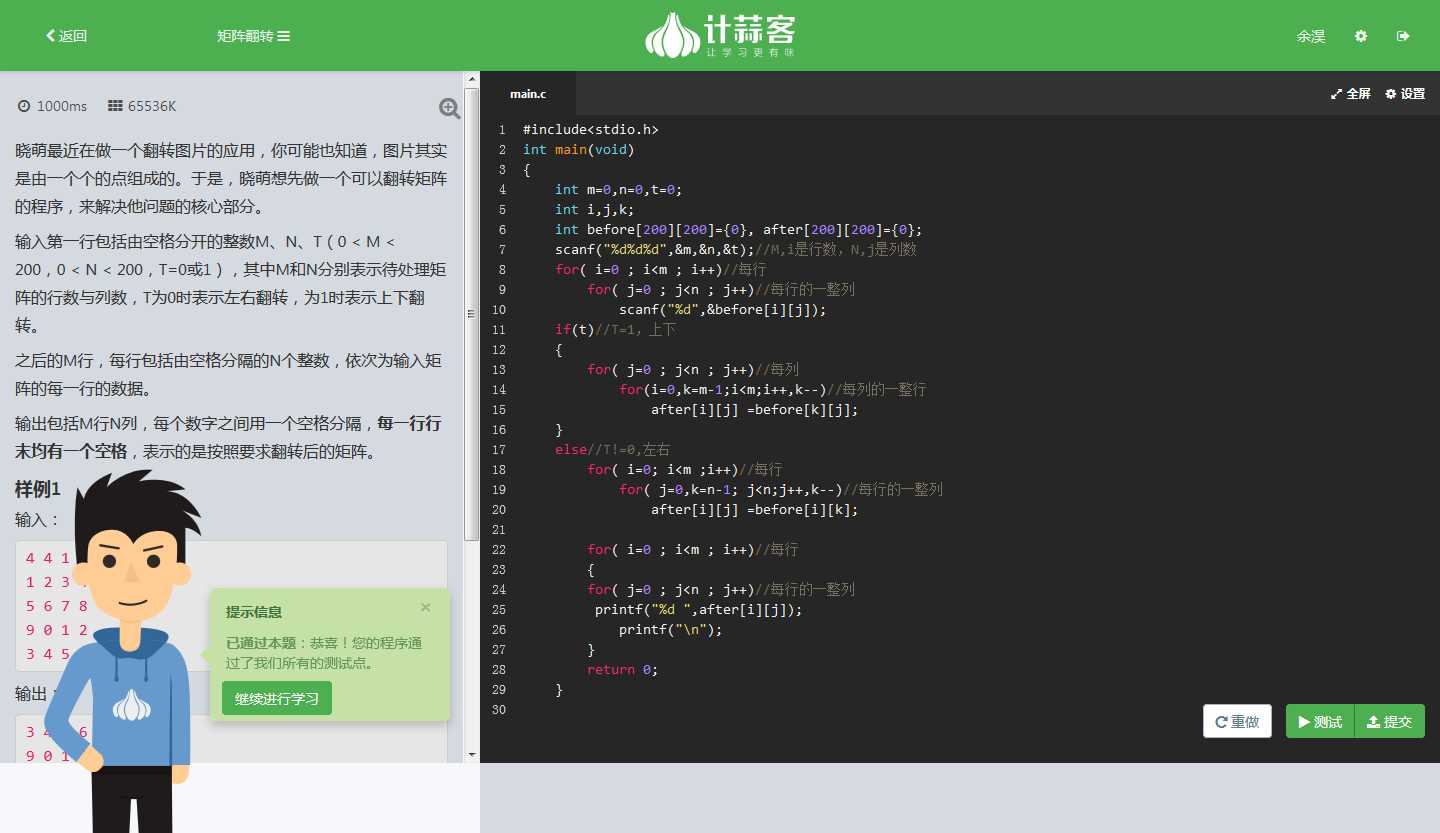
Task: Open the 矩阵翻转 chapter menu
Action: point(253,36)
